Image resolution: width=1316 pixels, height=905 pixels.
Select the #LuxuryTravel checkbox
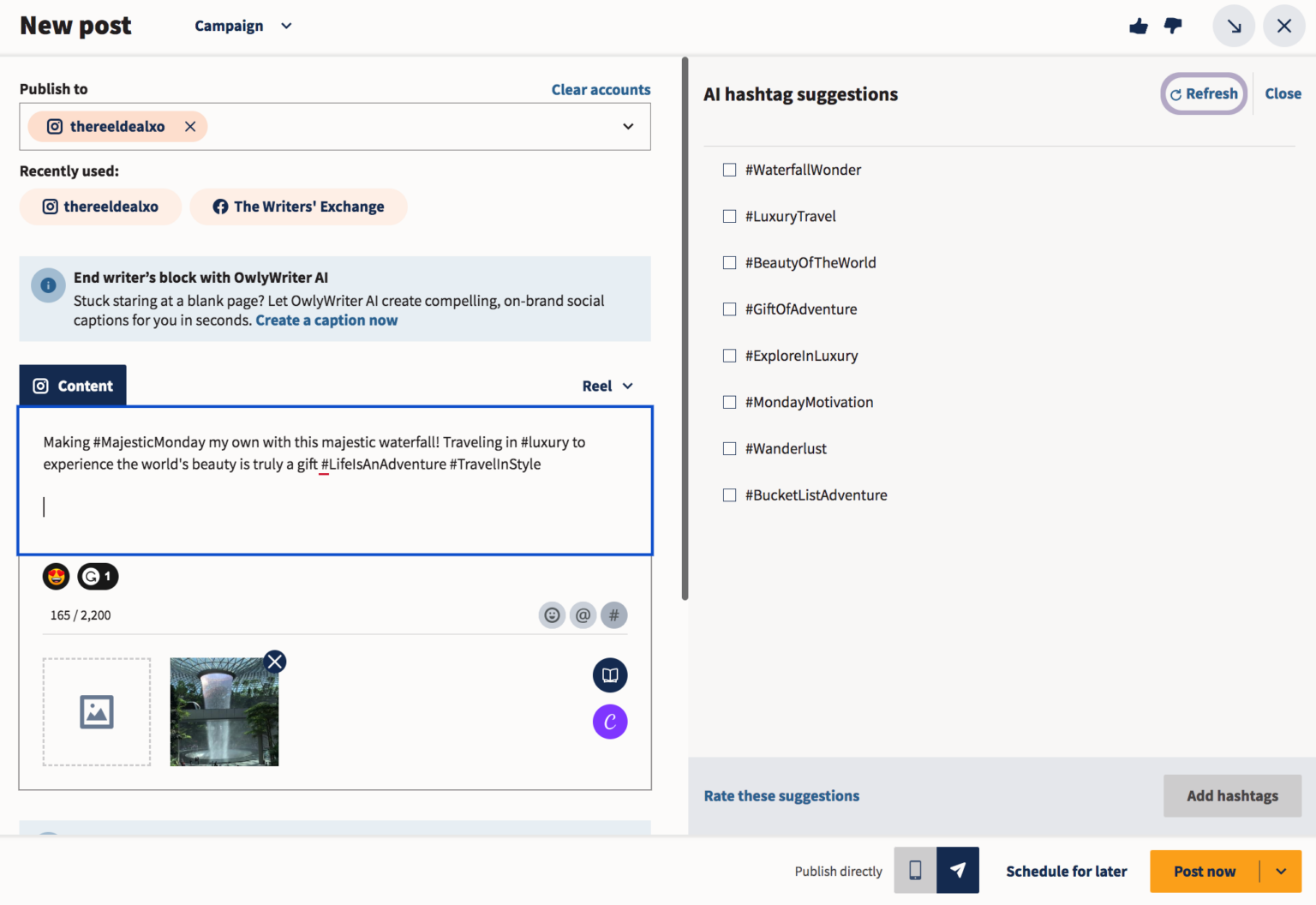coord(730,217)
